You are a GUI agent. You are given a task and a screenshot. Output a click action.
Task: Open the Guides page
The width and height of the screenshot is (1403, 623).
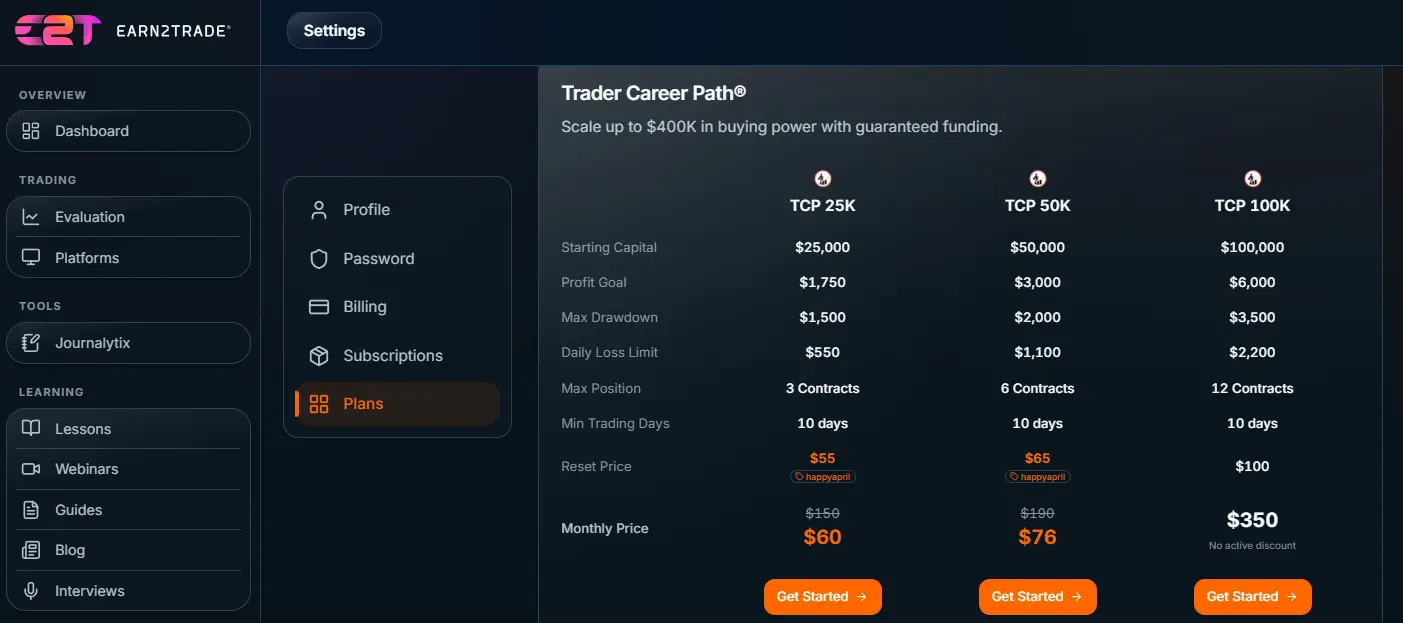click(77, 509)
